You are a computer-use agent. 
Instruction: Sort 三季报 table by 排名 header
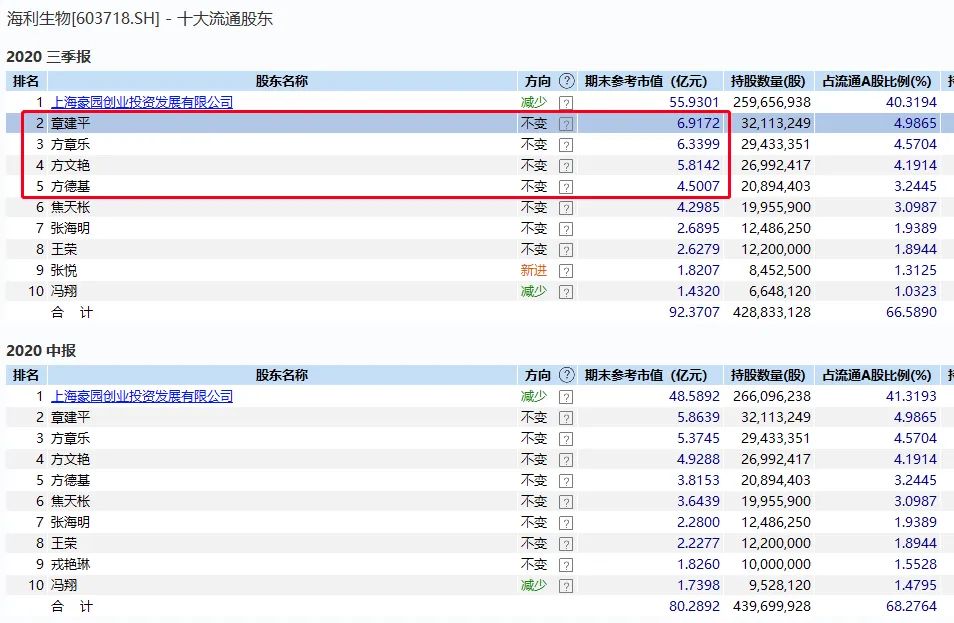(x=26, y=81)
